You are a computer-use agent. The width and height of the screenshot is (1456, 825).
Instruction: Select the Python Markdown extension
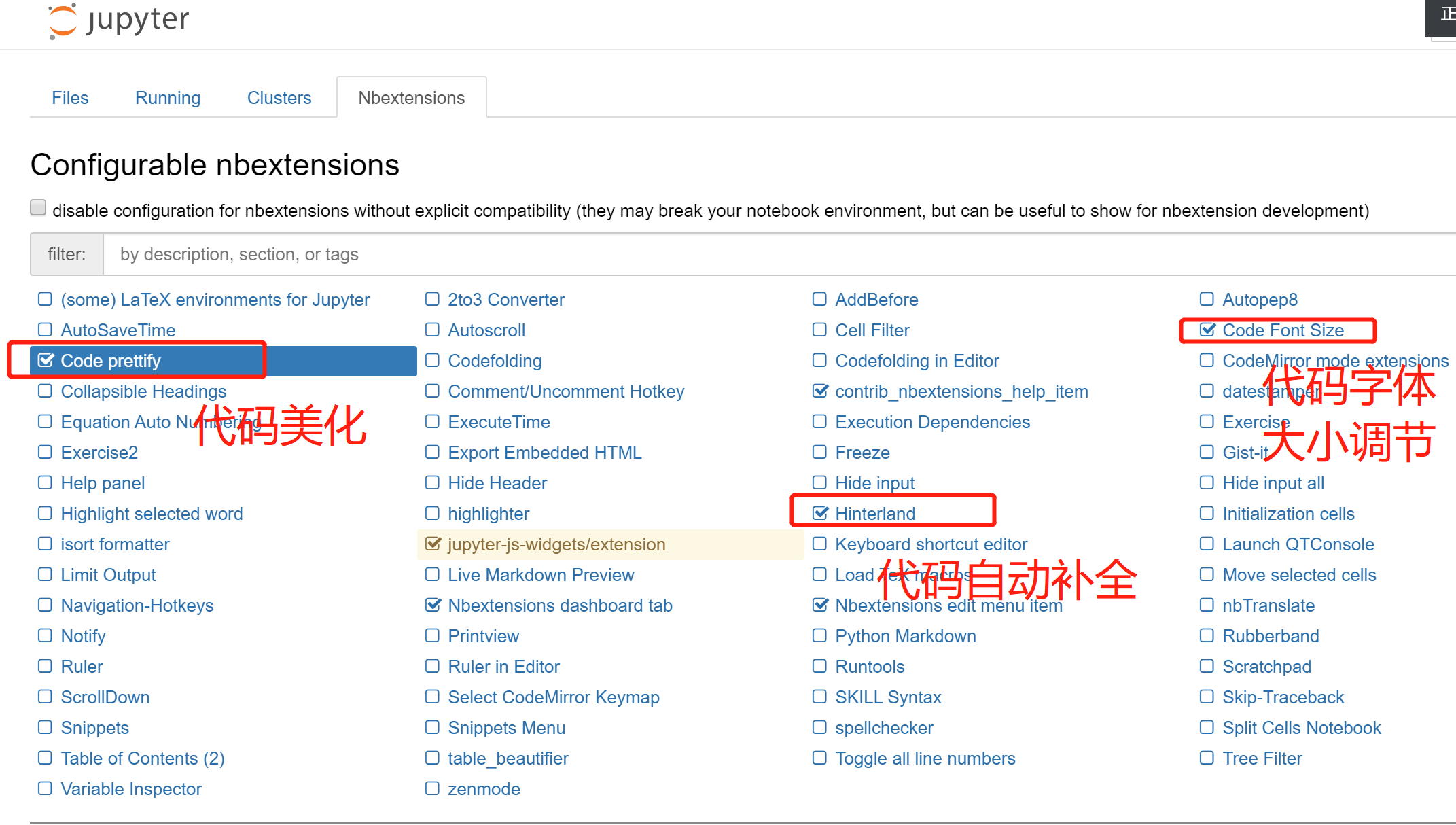[905, 636]
